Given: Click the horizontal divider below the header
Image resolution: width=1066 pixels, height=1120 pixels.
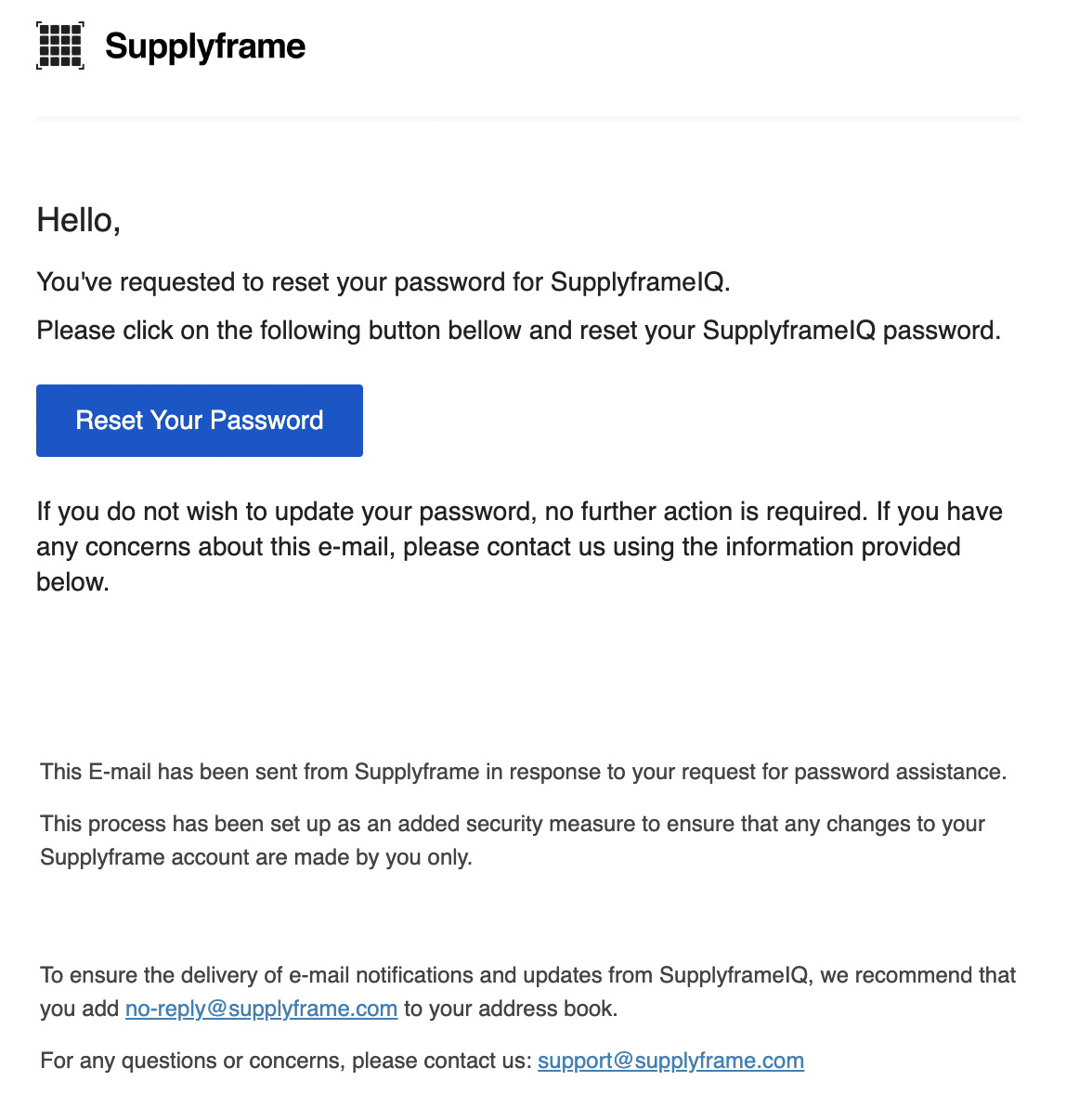Looking at the screenshot, I should (527, 119).
